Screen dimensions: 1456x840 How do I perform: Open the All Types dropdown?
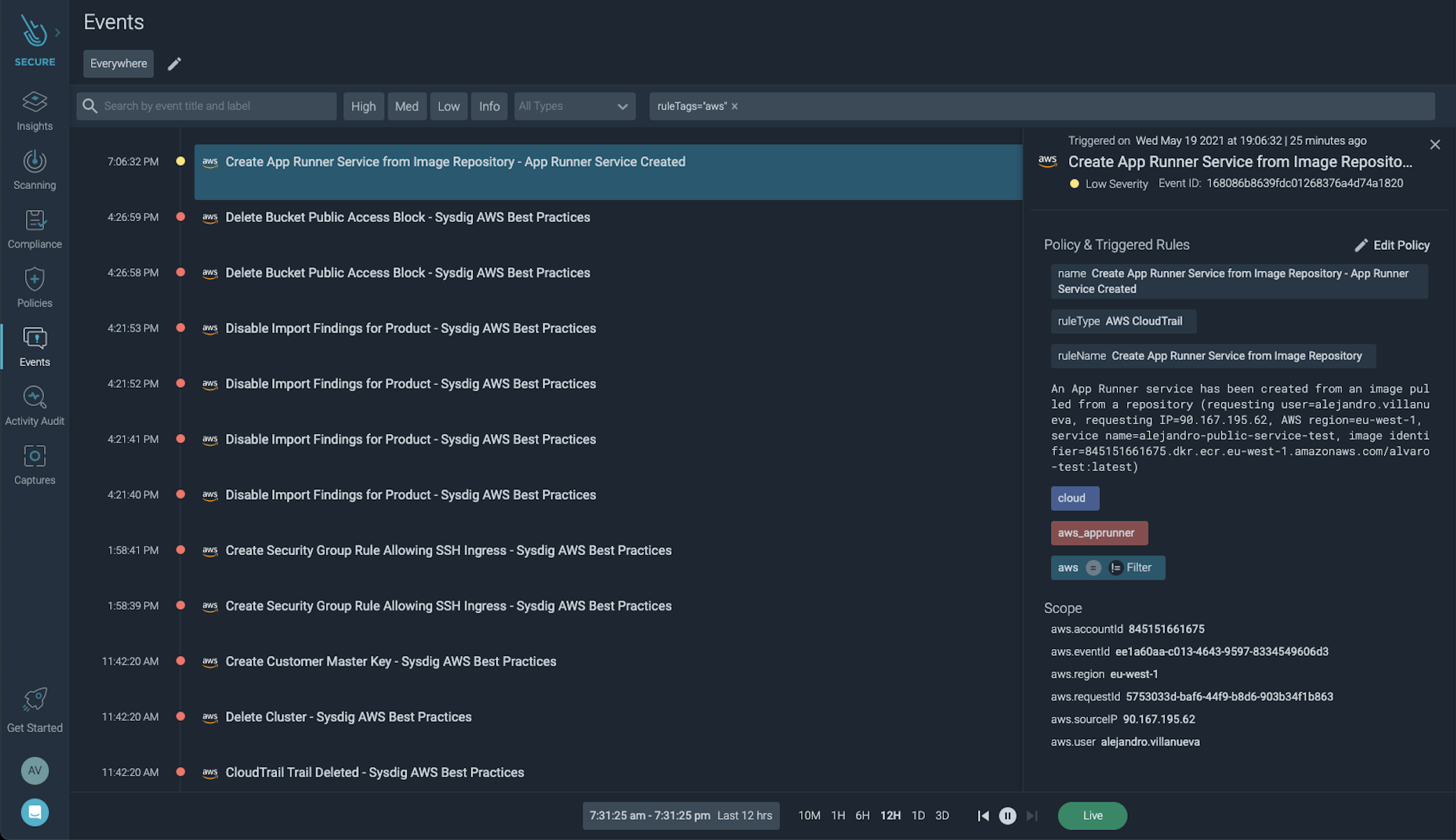574,106
